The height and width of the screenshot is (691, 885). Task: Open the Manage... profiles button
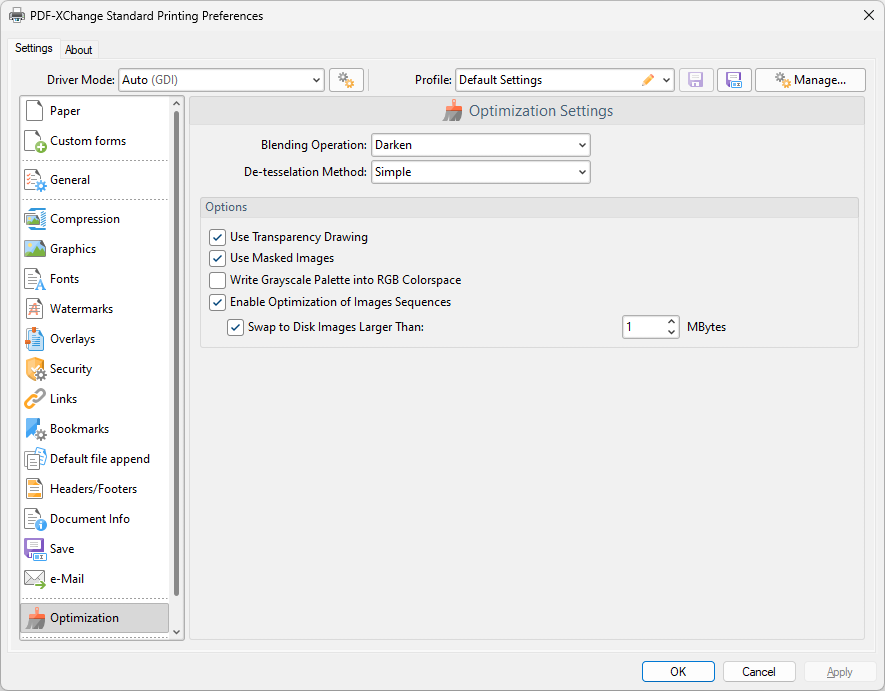tap(810, 80)
